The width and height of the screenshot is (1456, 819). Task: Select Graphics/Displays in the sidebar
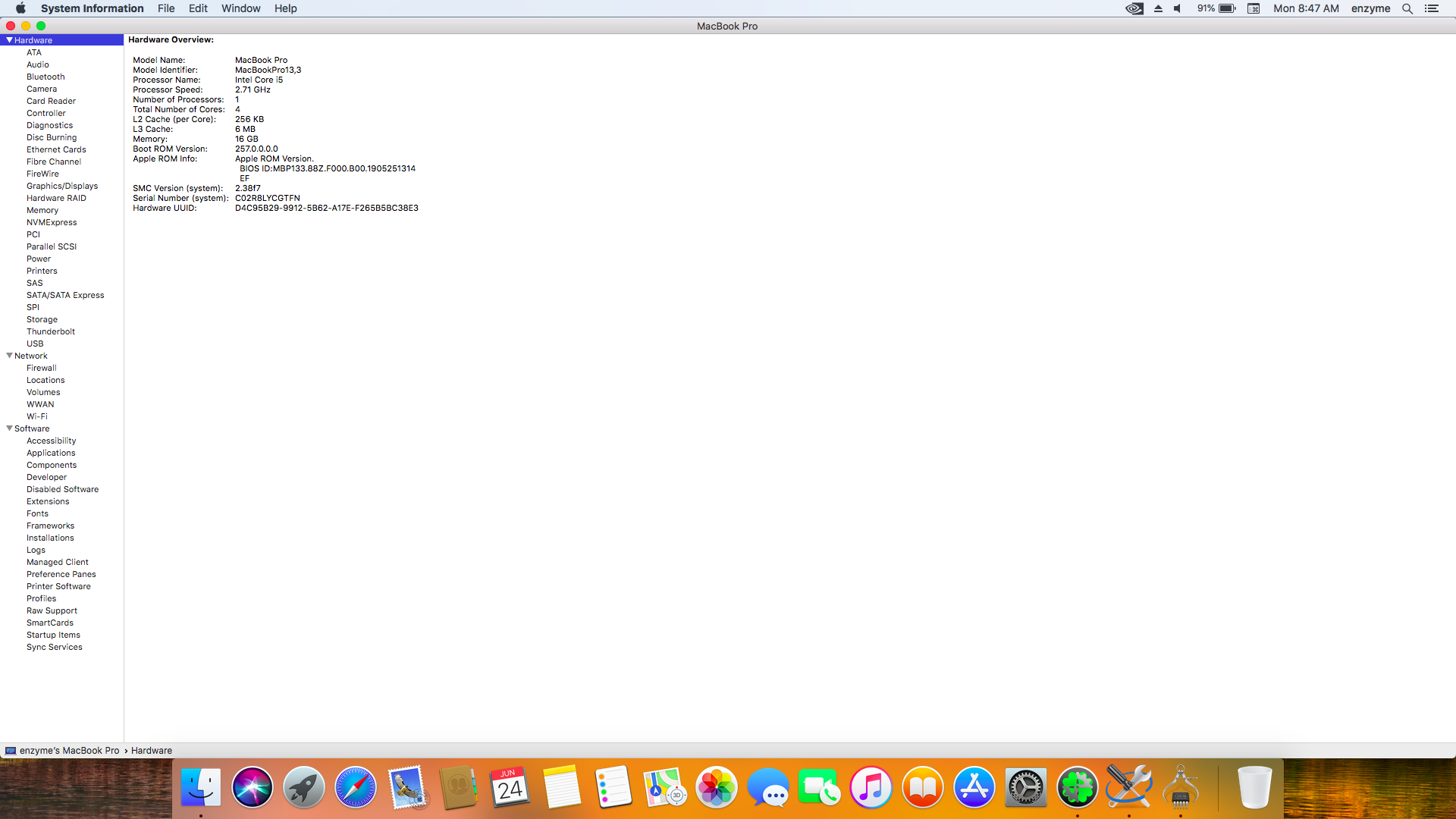tap(62, 186)
